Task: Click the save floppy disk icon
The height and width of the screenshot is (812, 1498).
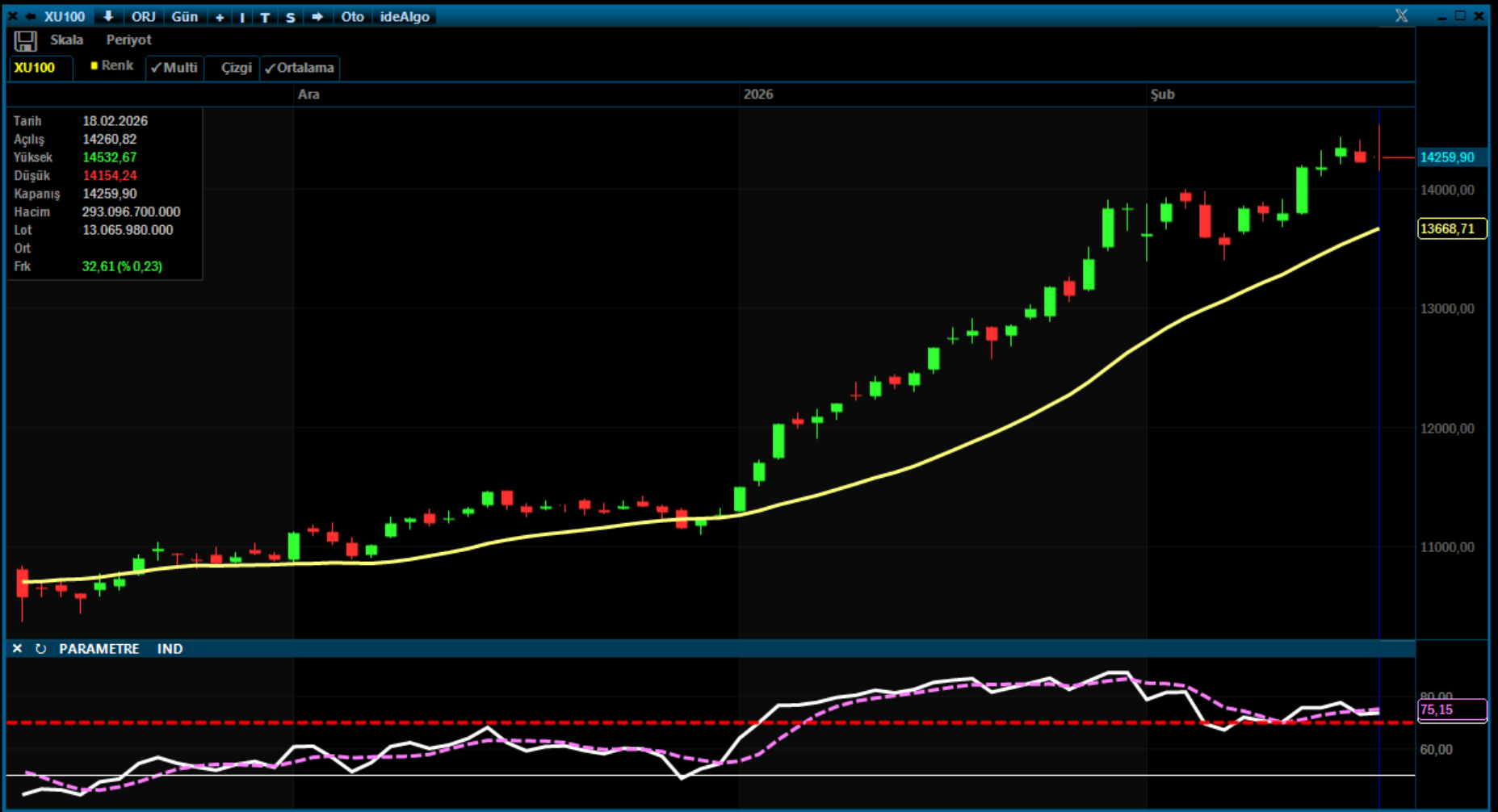Action: 25,41
